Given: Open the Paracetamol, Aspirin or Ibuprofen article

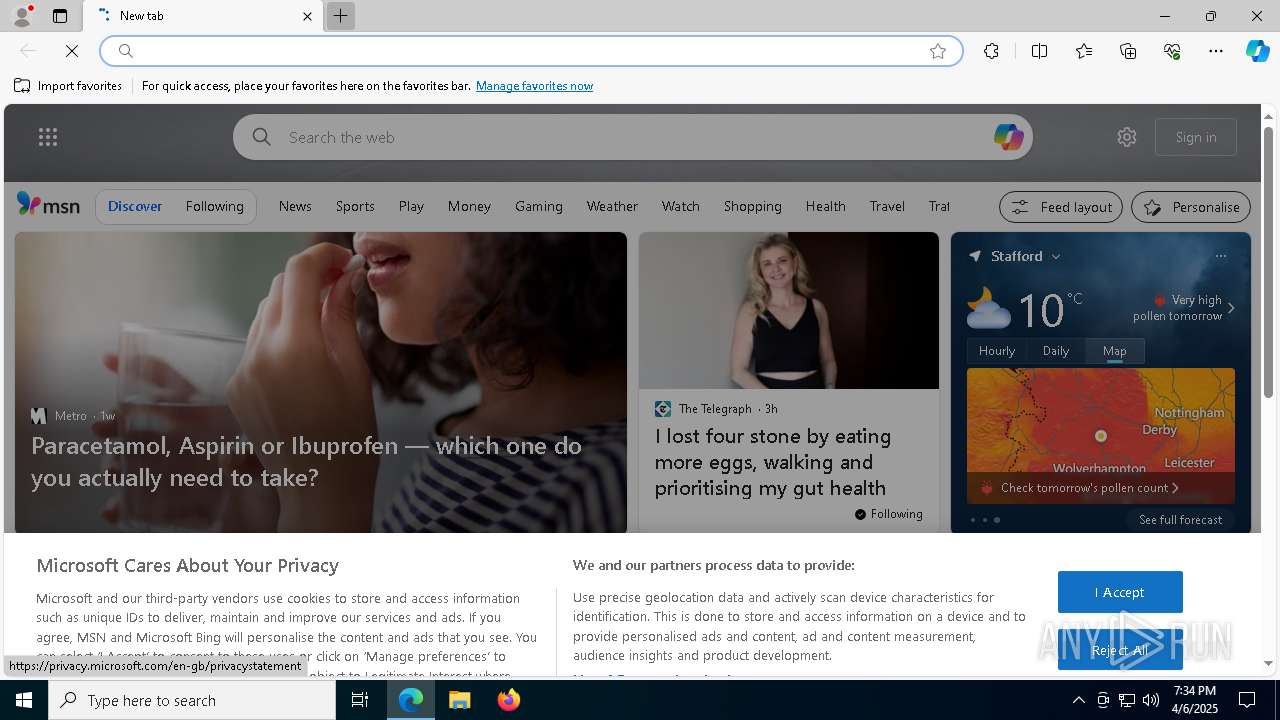Looking at the screenshot, I should click(x=306, y=461).
